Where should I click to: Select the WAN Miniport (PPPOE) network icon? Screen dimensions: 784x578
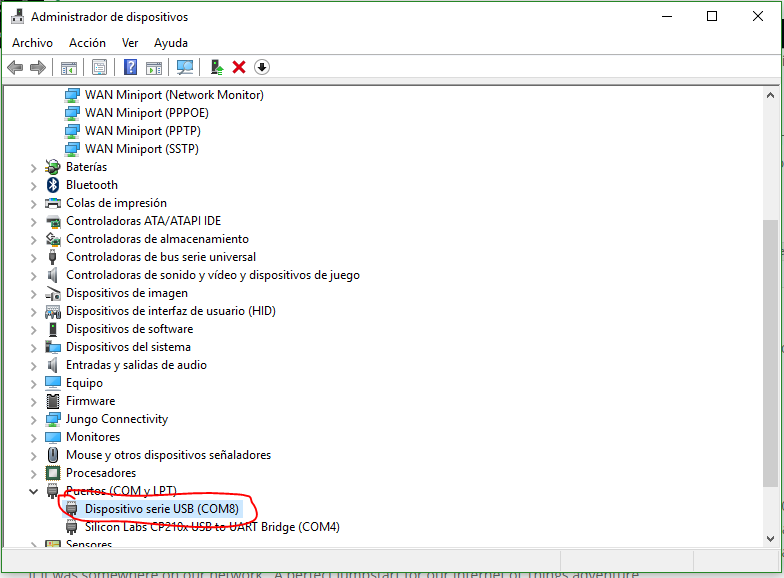click(x=72, y=113)
